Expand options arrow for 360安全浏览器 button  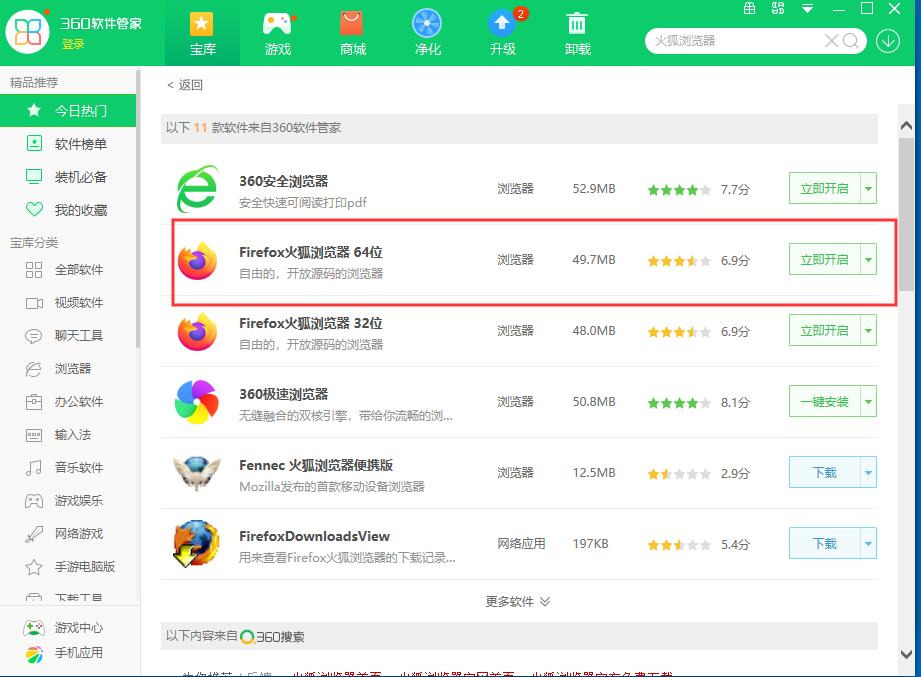868,188
